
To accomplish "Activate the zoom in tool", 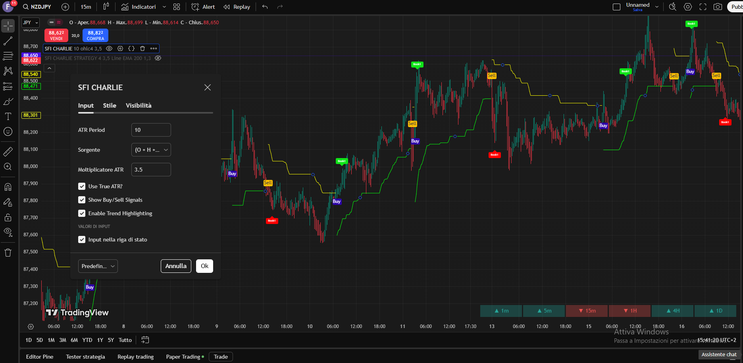I will click(8, 167).
